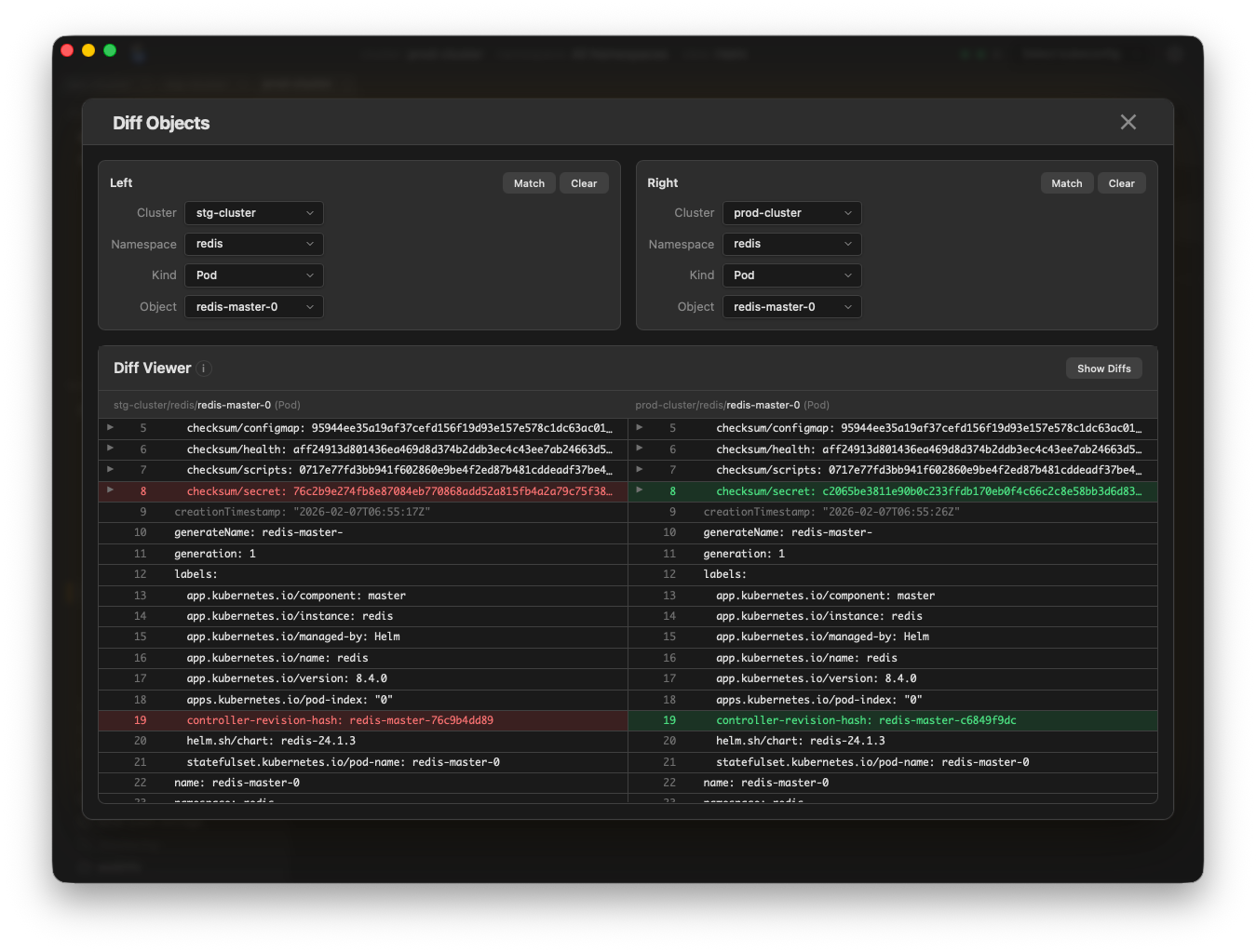Expand right line 8 checksum/secret arrow
The height and width of the screenshot is (952, 1256).
click(x=640, y=489)
